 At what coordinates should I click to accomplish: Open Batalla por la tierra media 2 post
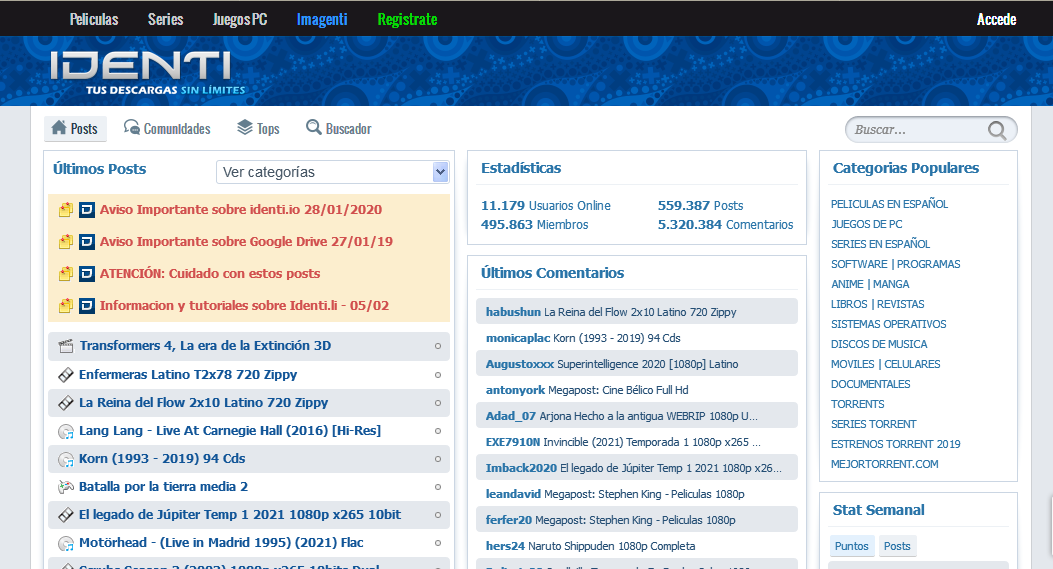163,487
